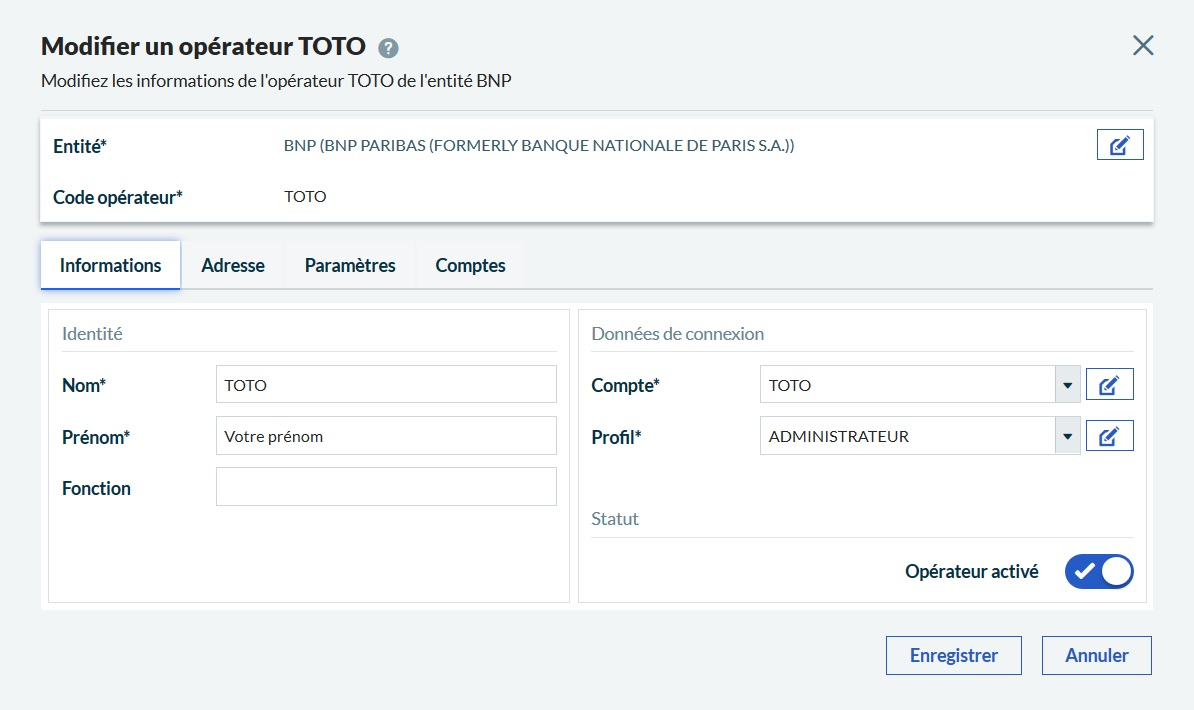Viewport: 1194px width, 710px height.
Task: Expand the Compte dropdown arrow
Action: point(1067,385)
